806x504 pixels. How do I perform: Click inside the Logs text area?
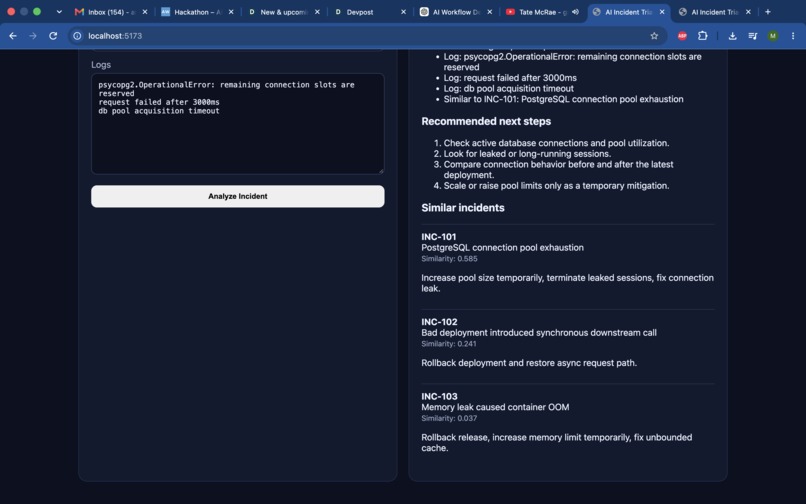point(237,123)
